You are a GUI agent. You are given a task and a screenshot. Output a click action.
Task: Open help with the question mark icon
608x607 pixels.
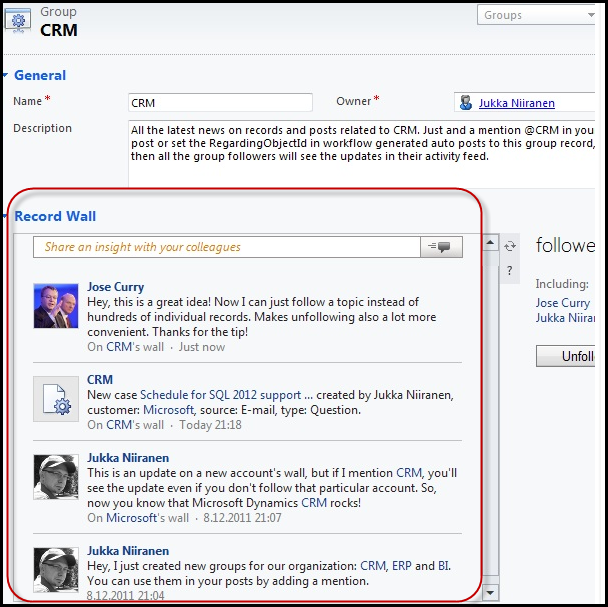pos(510,270)
